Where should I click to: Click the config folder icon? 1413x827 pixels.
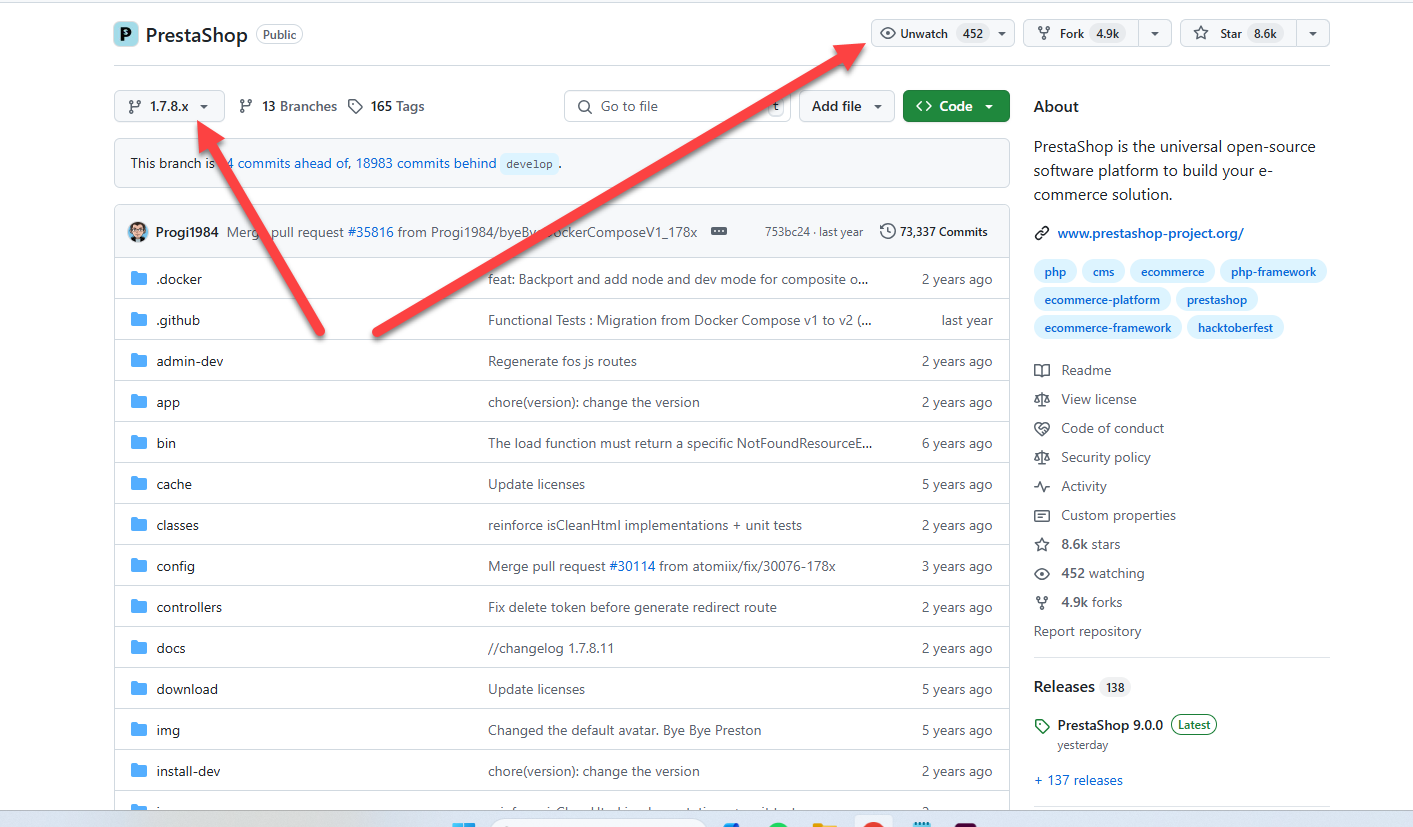tap(139, 566)
